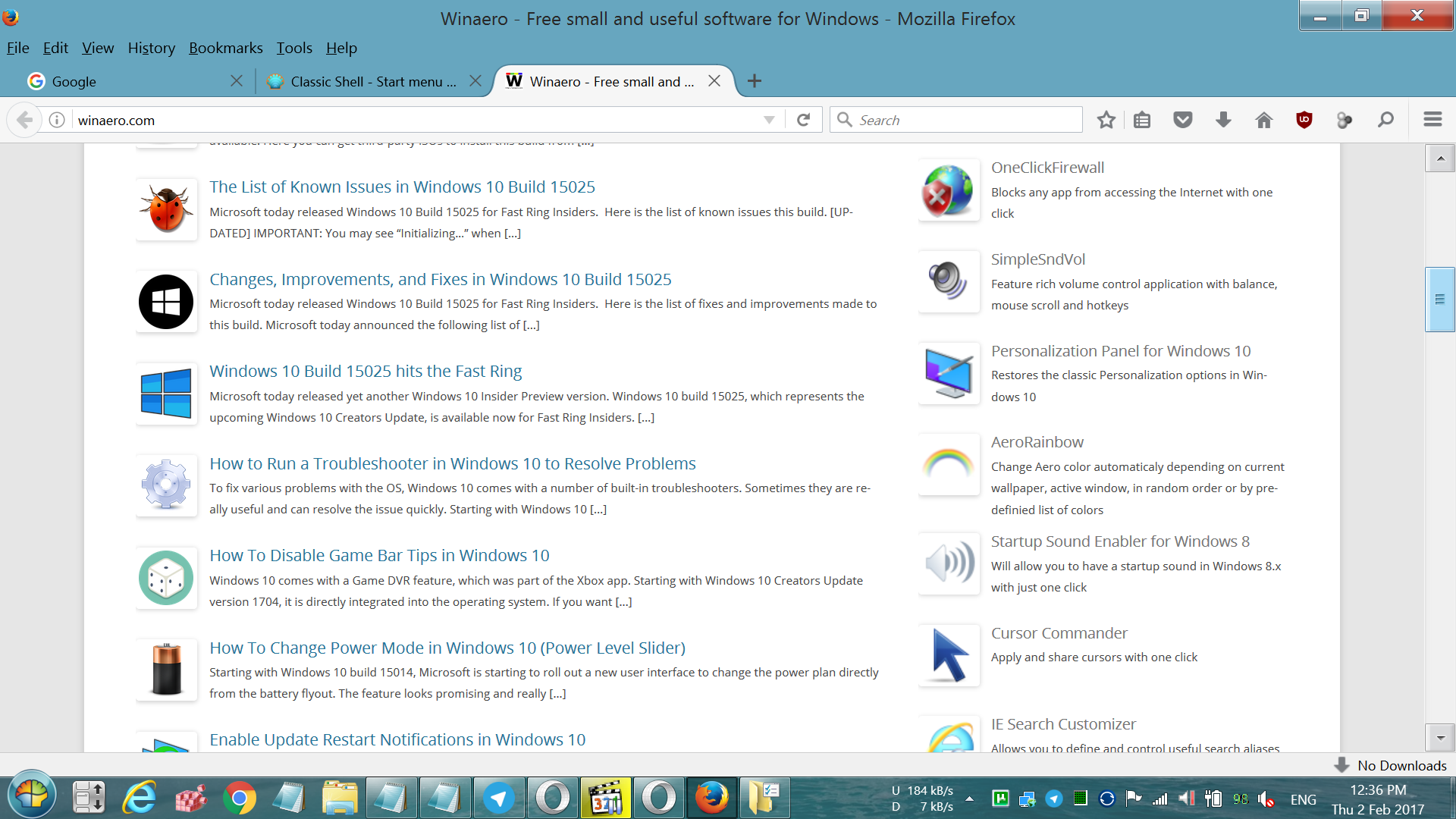The width and height of the screenshot is (1456, 819).
Task: Reload the current page
Action: (x=804, y=120)
